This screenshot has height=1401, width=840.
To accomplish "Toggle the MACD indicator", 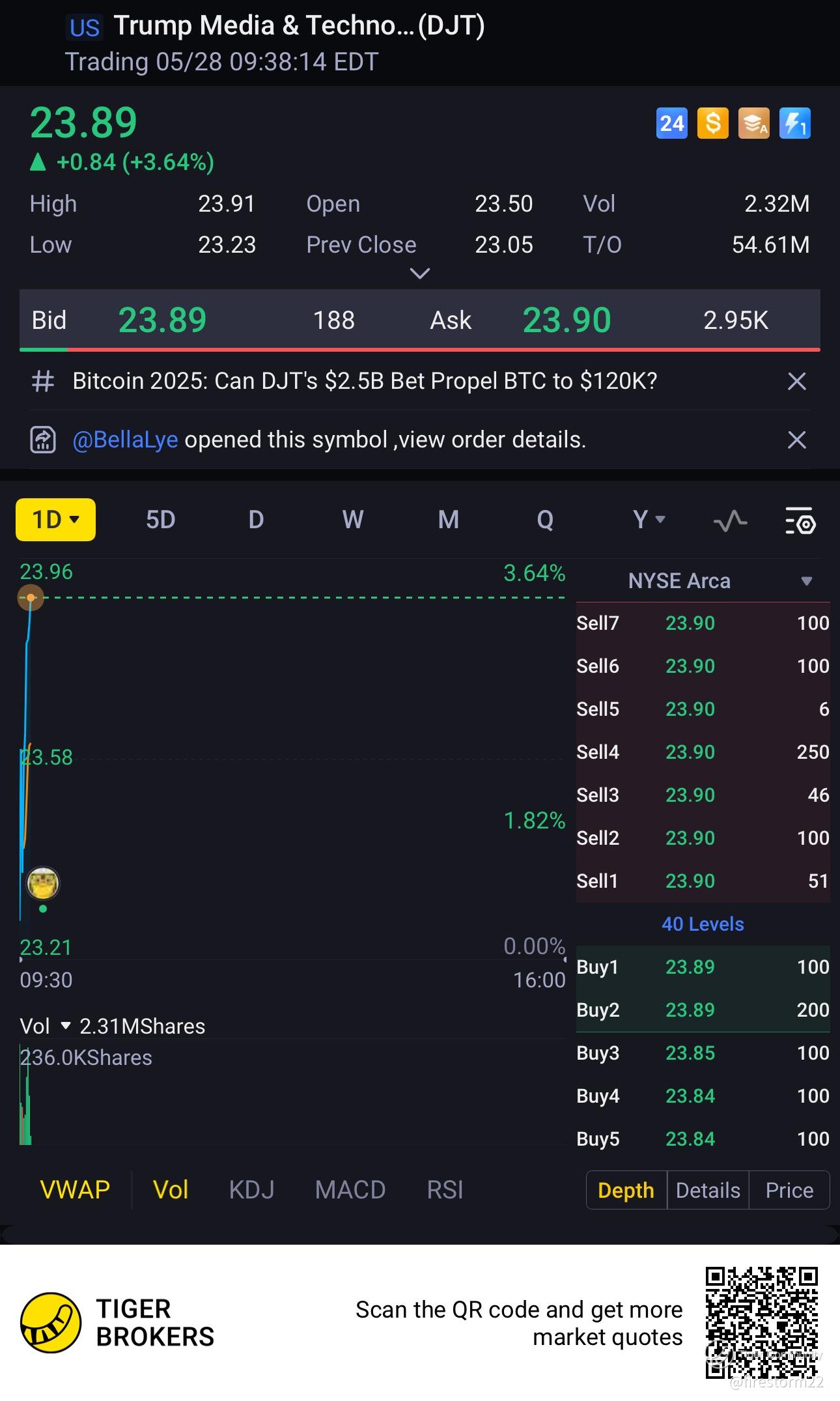I will (350, 1190).
